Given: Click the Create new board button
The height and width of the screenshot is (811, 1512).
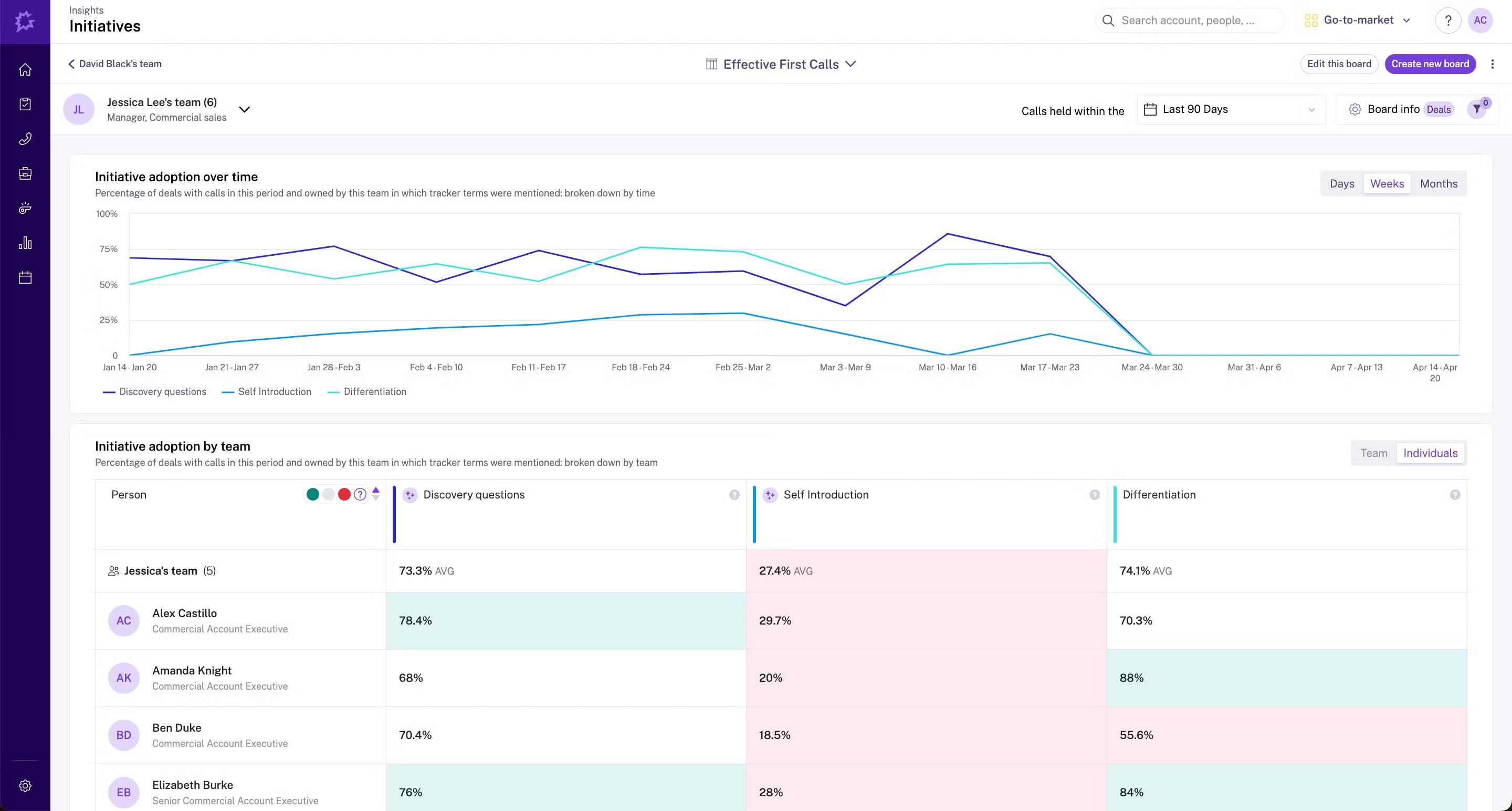Looking at the screenshot, I should [x=1430, y=64].
